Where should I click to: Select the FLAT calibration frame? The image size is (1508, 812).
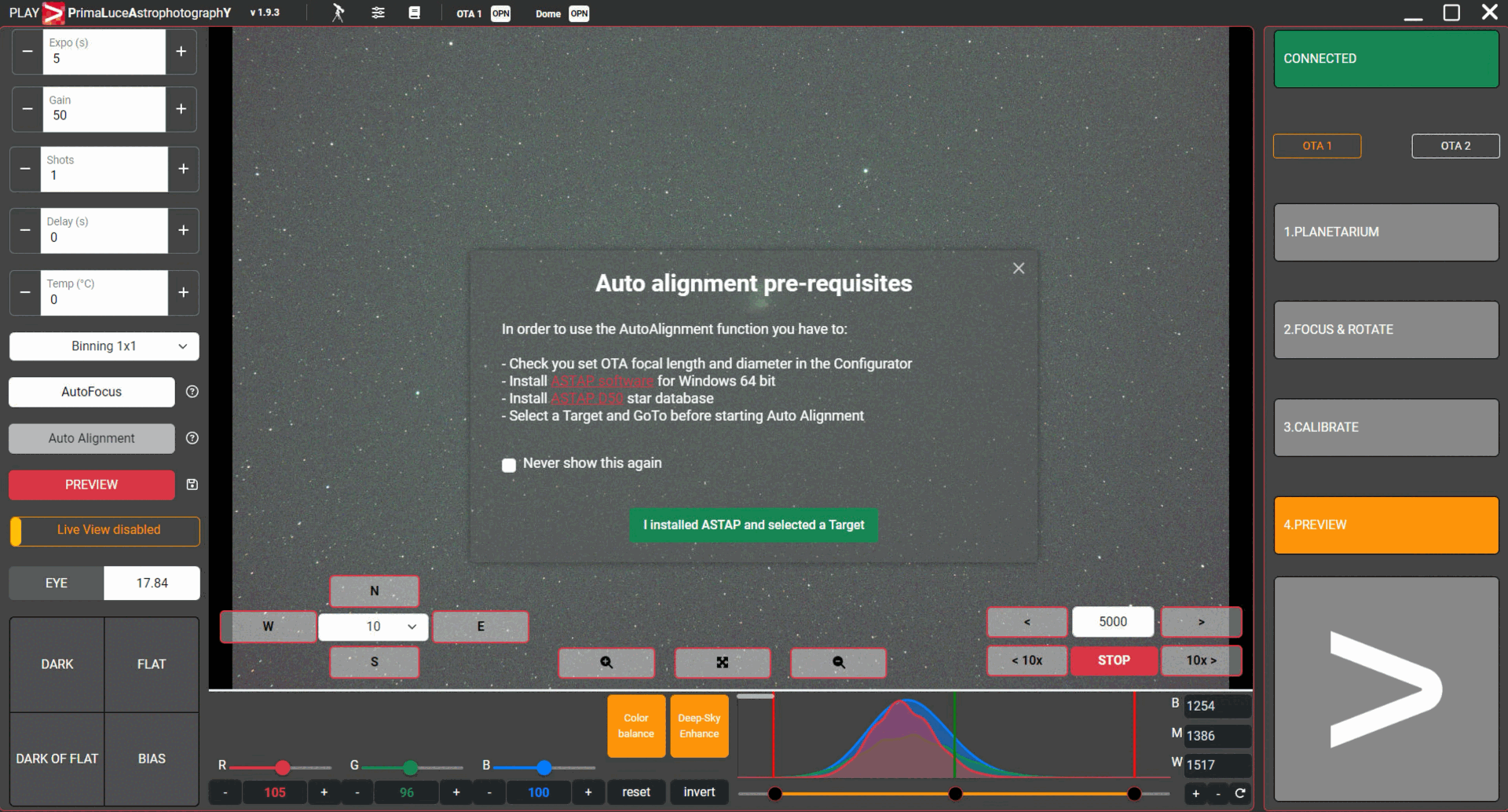[x=152, y=664]
